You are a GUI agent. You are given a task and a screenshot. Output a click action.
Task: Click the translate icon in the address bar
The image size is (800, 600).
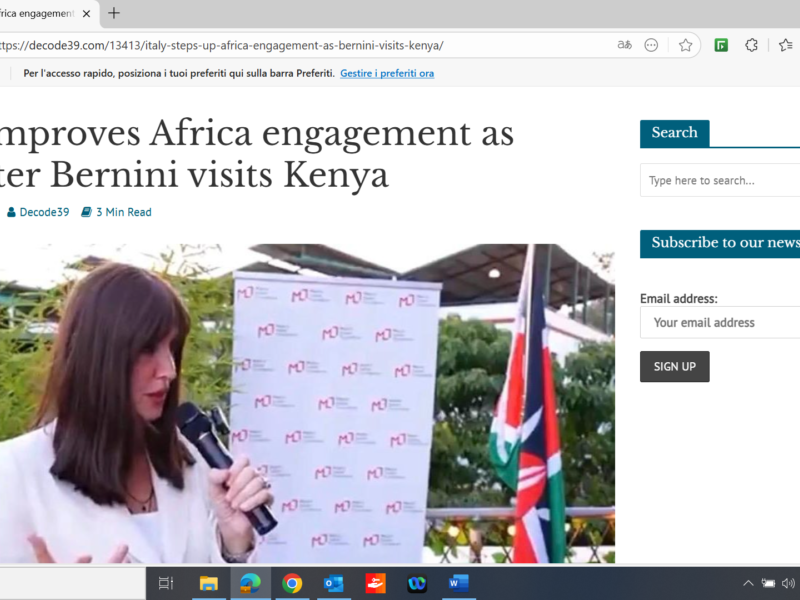pos(625,45)
